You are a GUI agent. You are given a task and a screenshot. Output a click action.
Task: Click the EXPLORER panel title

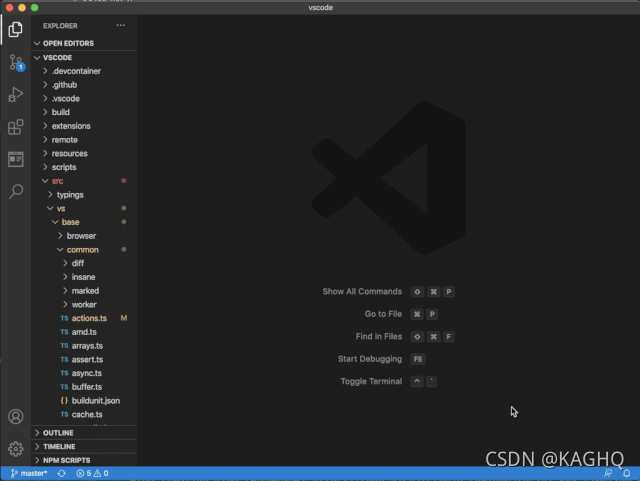[x=60, y=26]
